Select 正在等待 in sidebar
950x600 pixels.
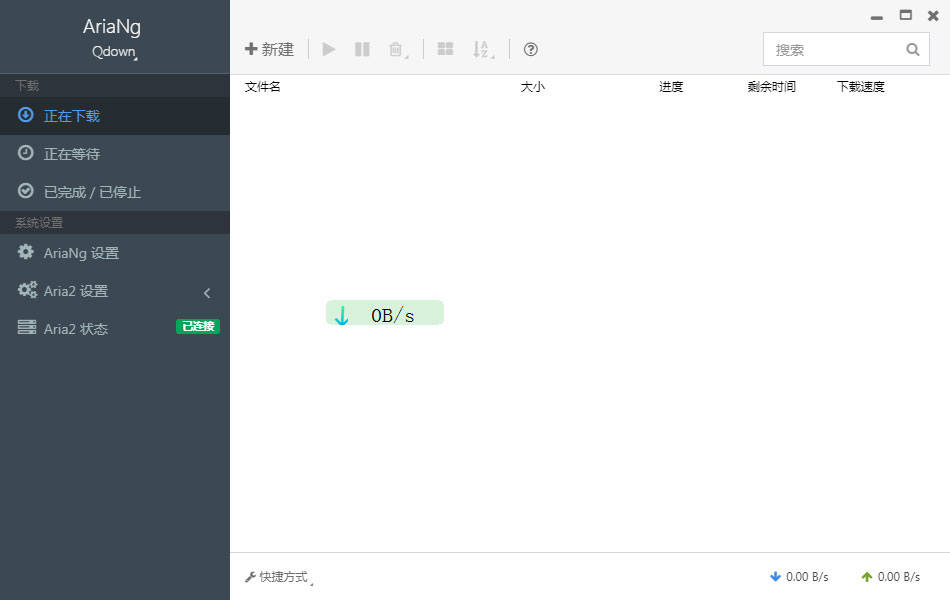point(72,153)
